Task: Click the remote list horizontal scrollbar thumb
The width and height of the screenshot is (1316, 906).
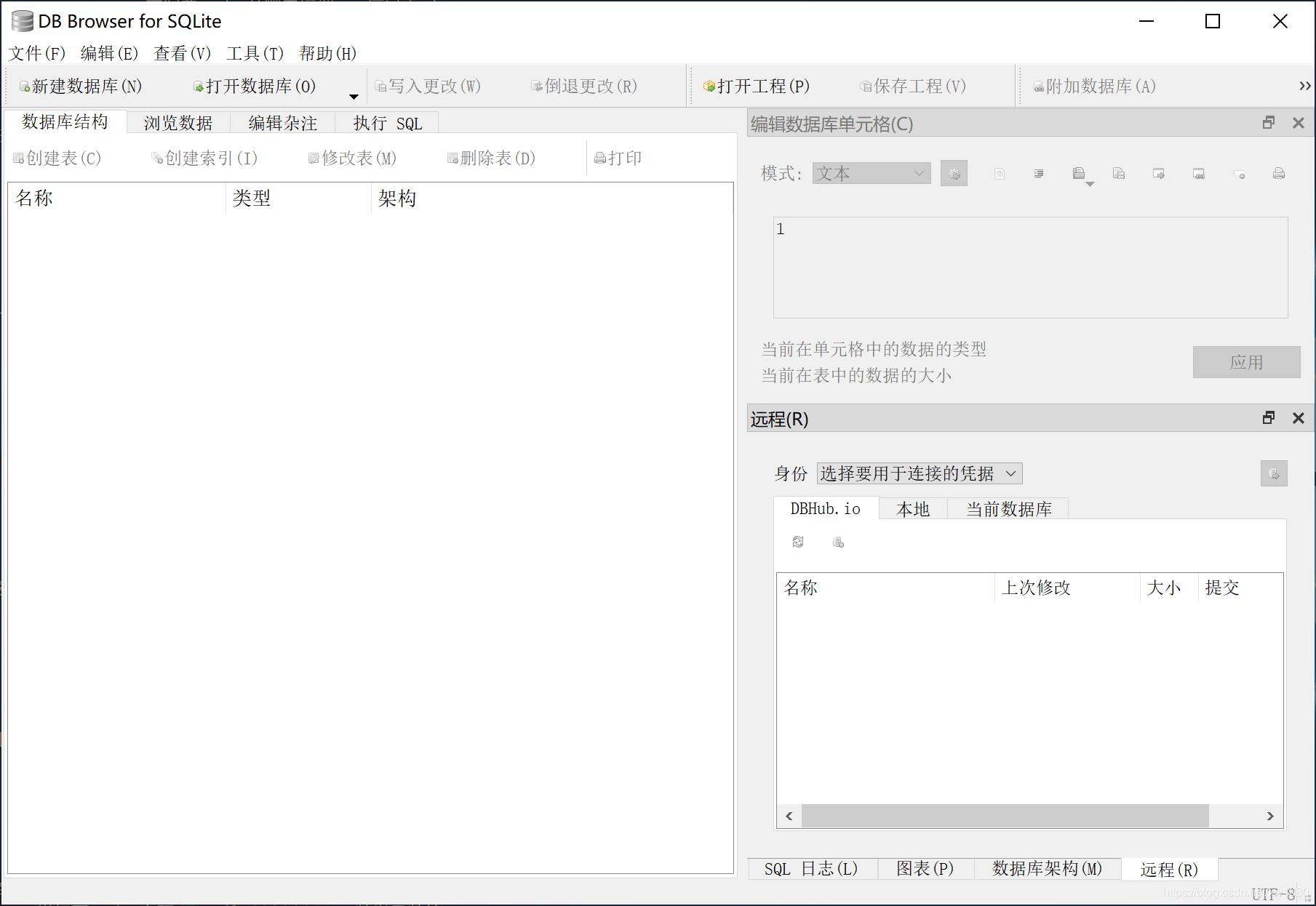Action: (1005, 816)
